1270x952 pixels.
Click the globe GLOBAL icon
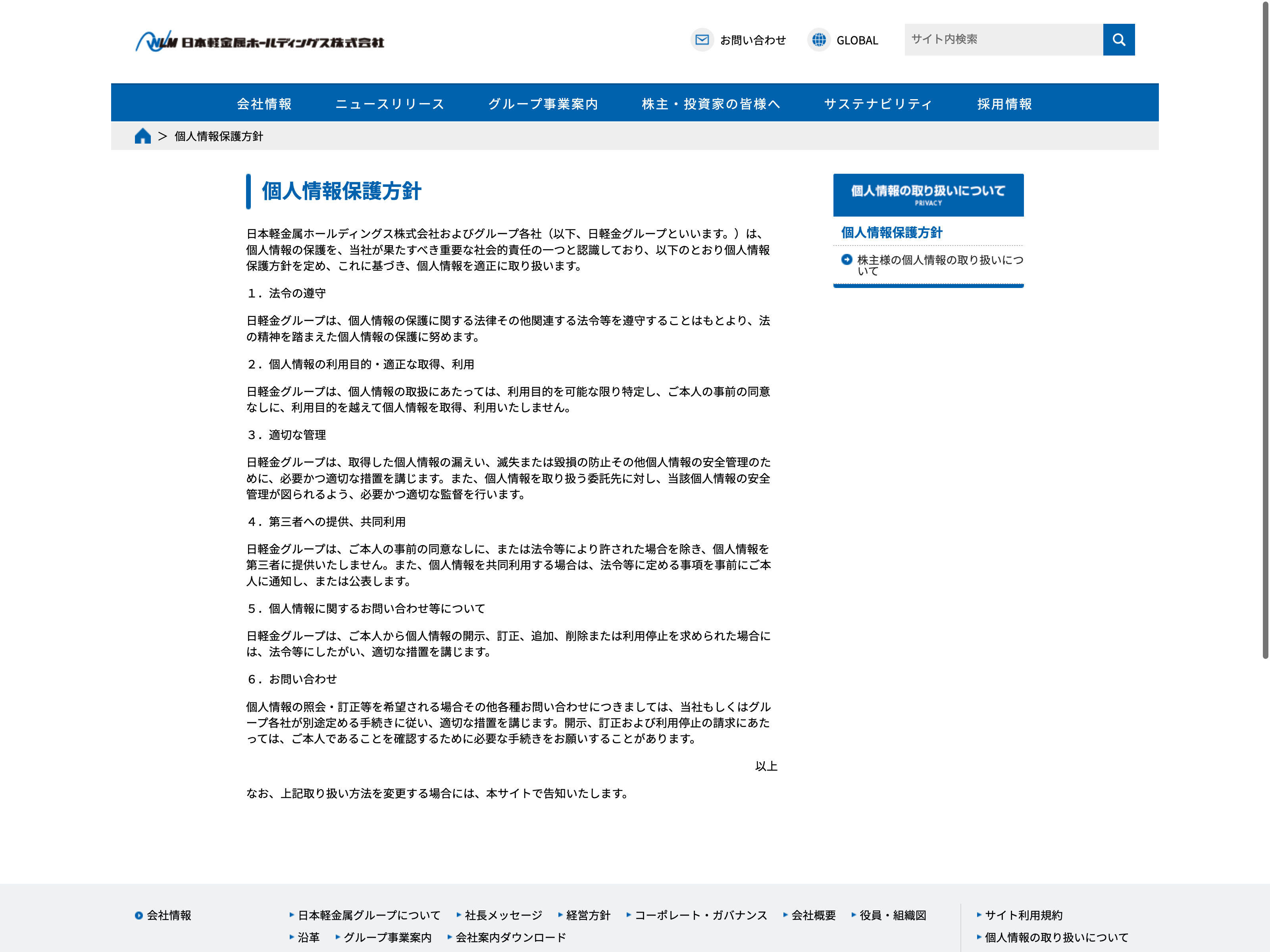coord(819,40)
